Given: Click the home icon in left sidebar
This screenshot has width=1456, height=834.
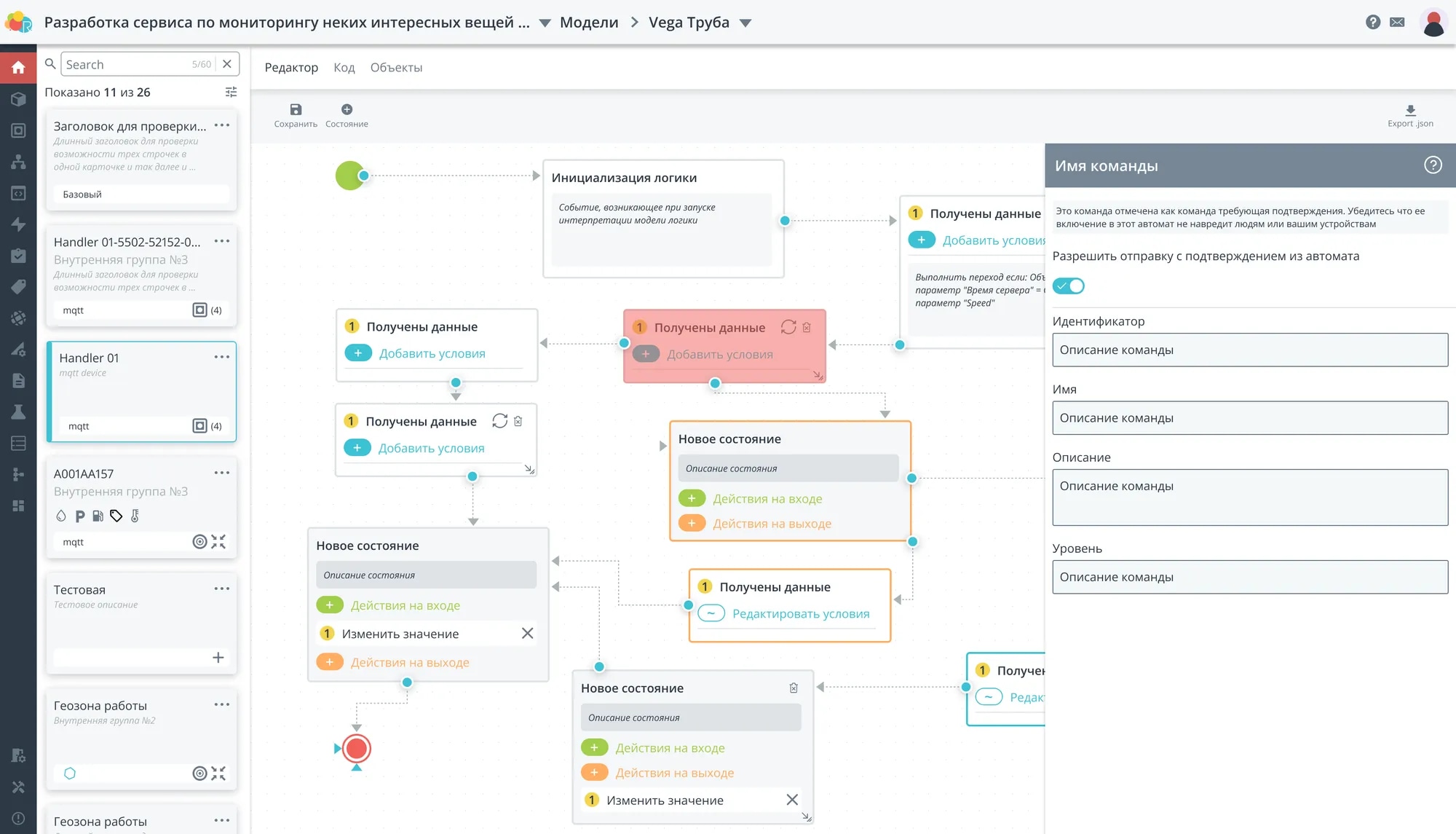Looking at the screenshot, I should click(18, 68).
